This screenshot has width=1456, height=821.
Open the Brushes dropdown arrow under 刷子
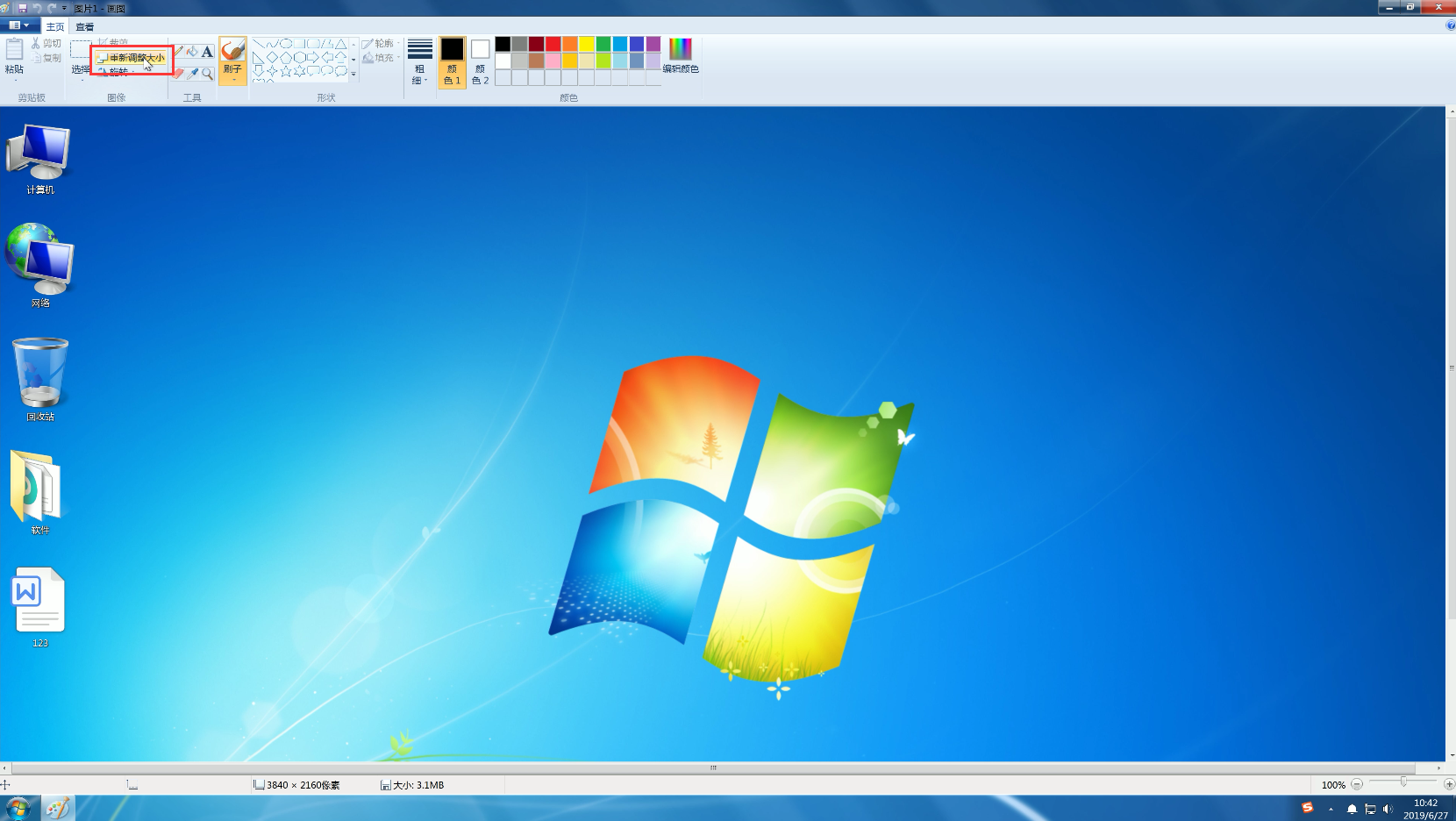tap(233, 80)
